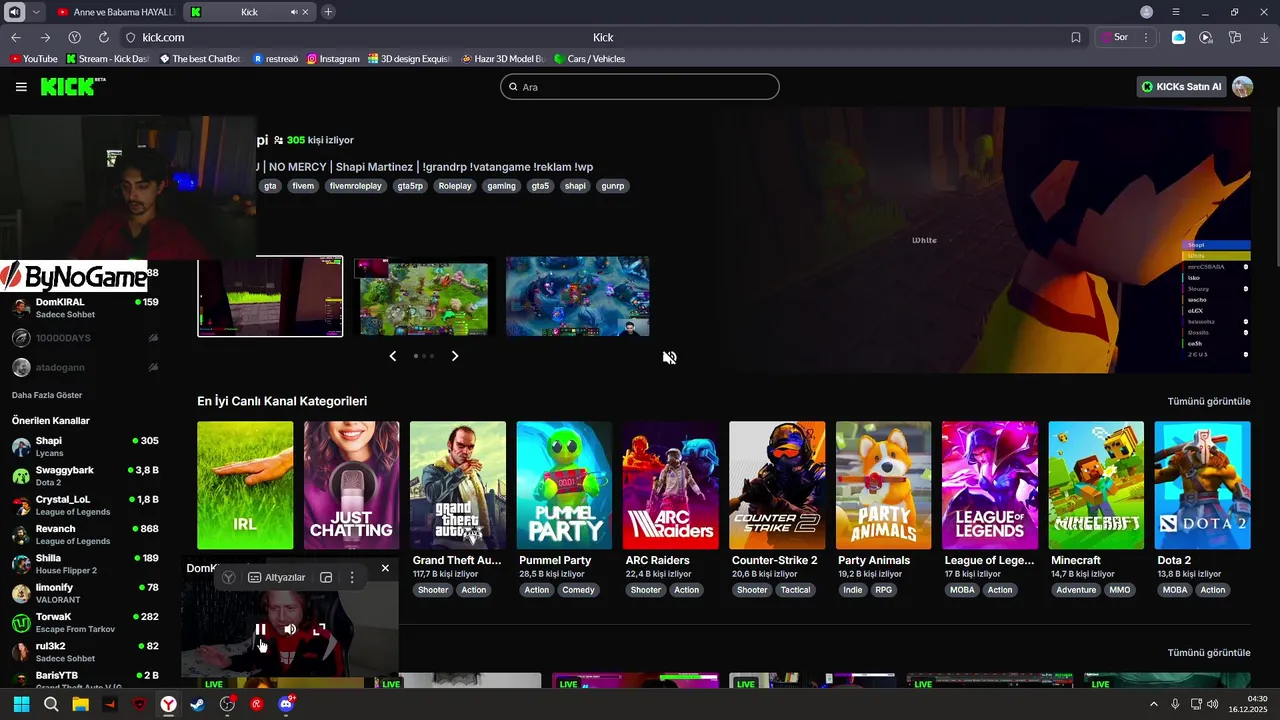Go to the previous featured stream with the left arrow
This screenshot has width=1280, height=720.
pyautogui.click(x=392, y=356)
